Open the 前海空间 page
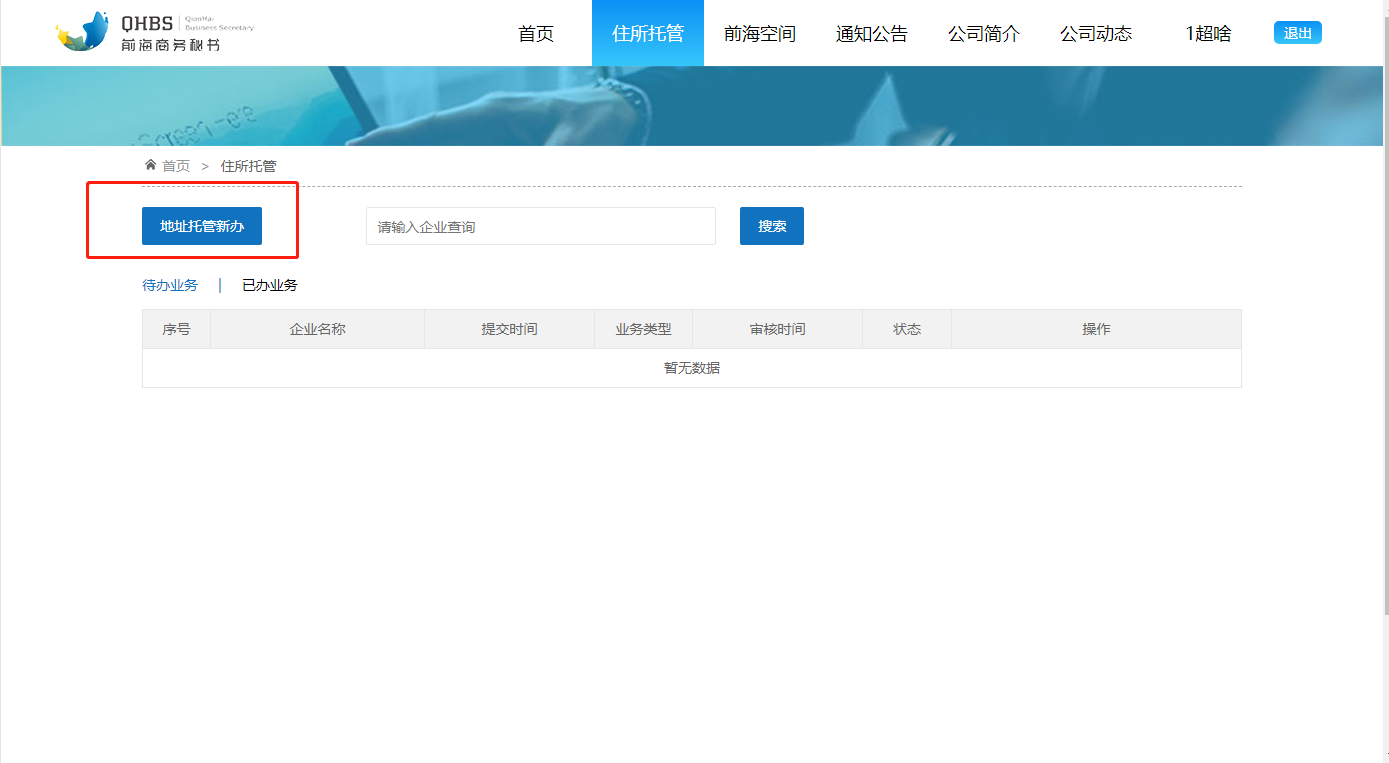This screenshot has height=763, width=1389. [760, 33]
